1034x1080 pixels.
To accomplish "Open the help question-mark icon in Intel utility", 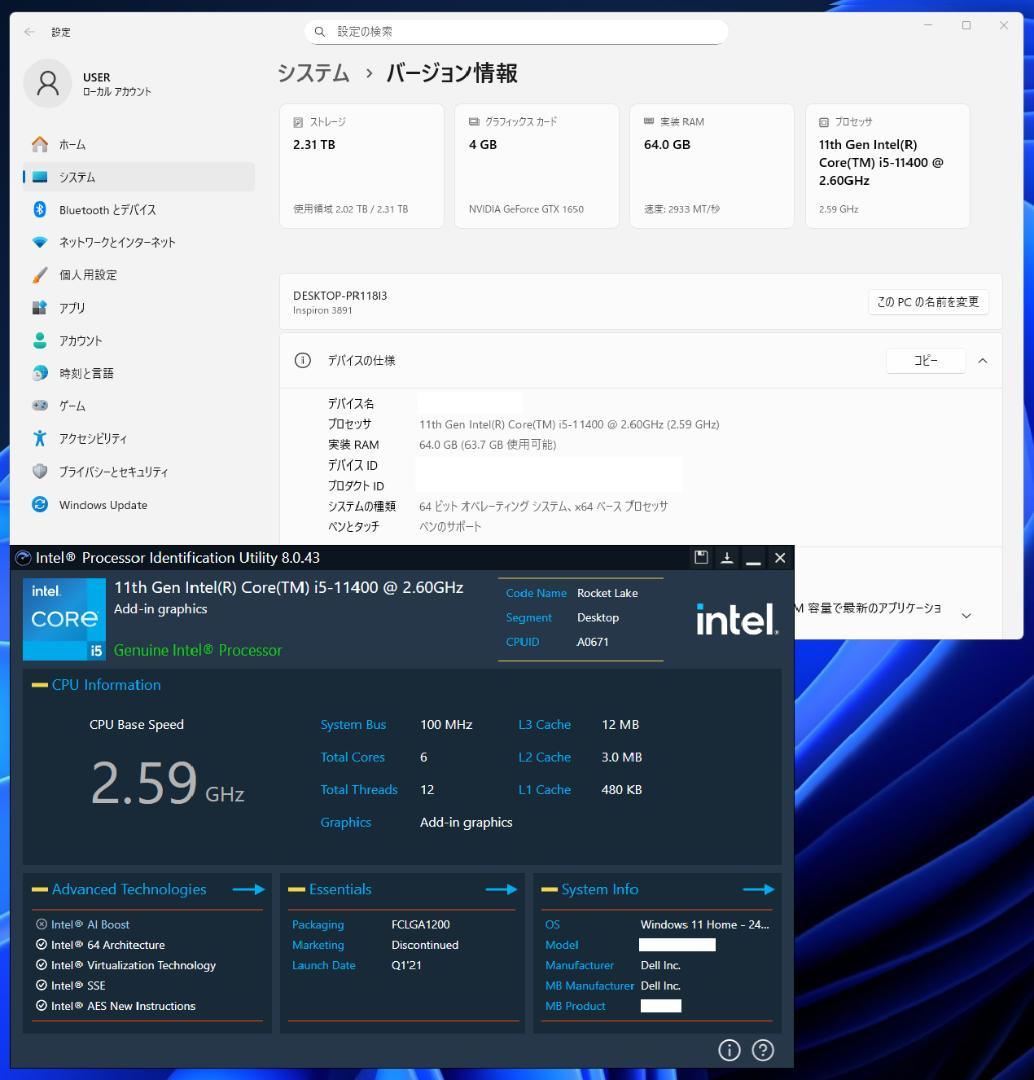I will (x=762, y=1050).
